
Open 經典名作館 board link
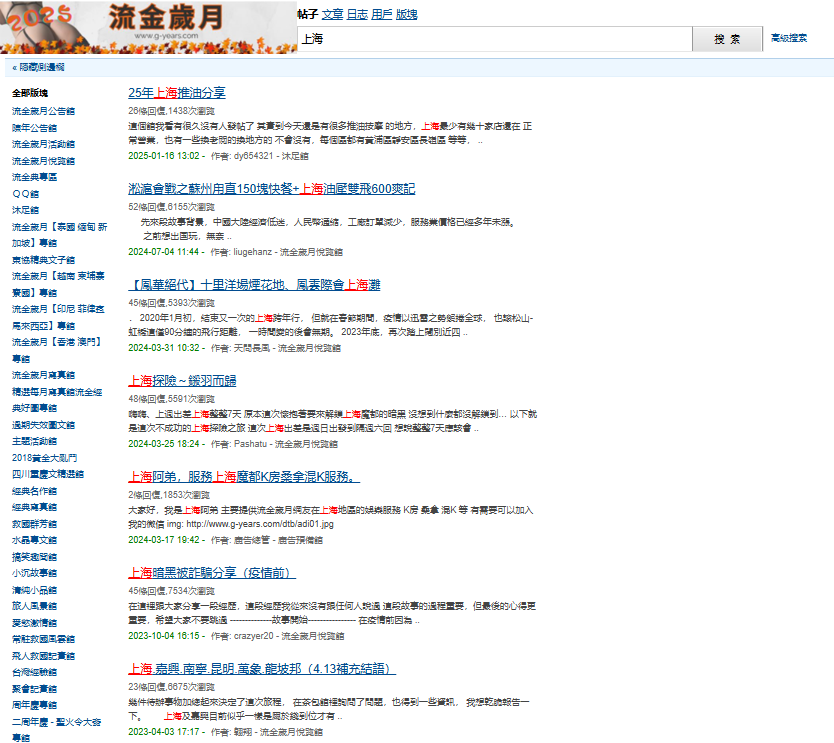pyautogui.click(x=35, y=490)
